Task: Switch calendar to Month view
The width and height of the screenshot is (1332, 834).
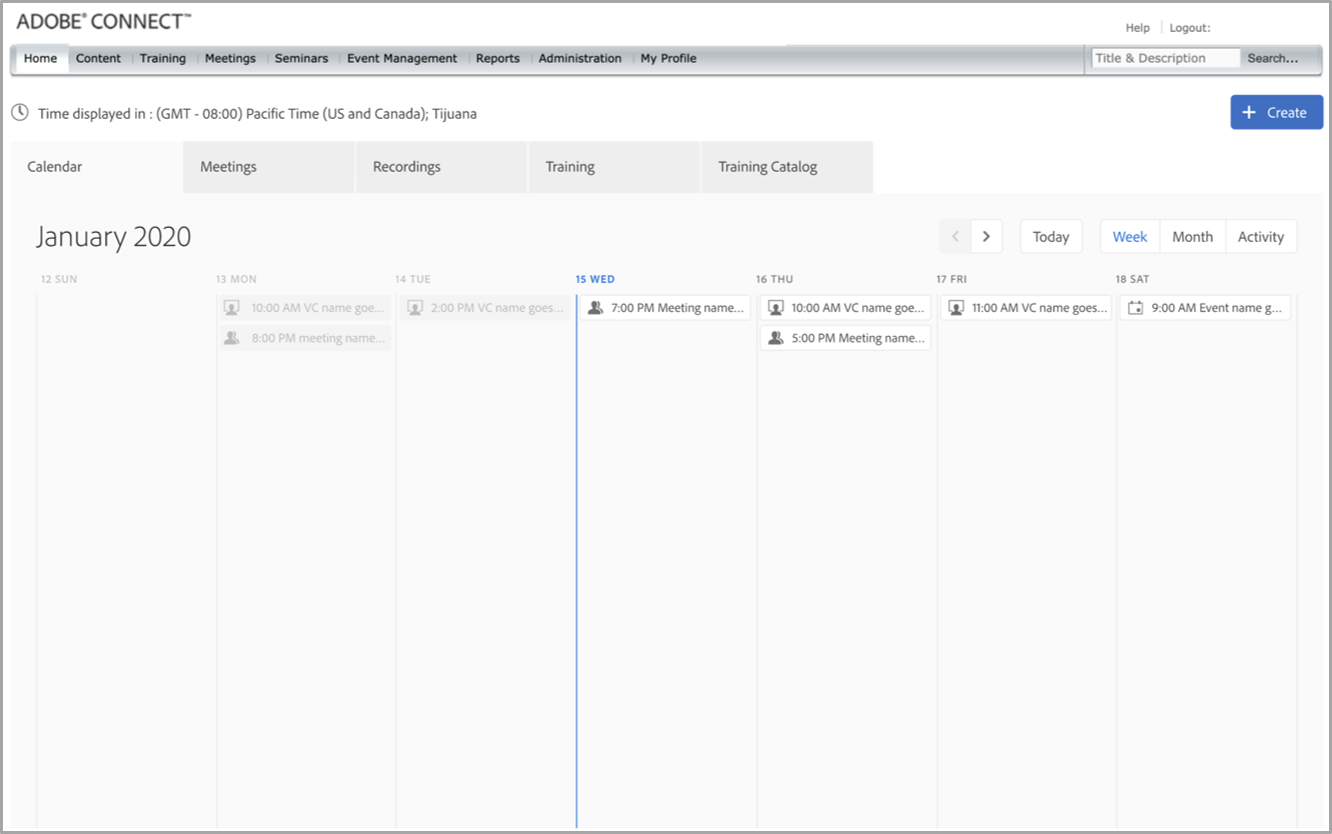Action: [1192, 237]
